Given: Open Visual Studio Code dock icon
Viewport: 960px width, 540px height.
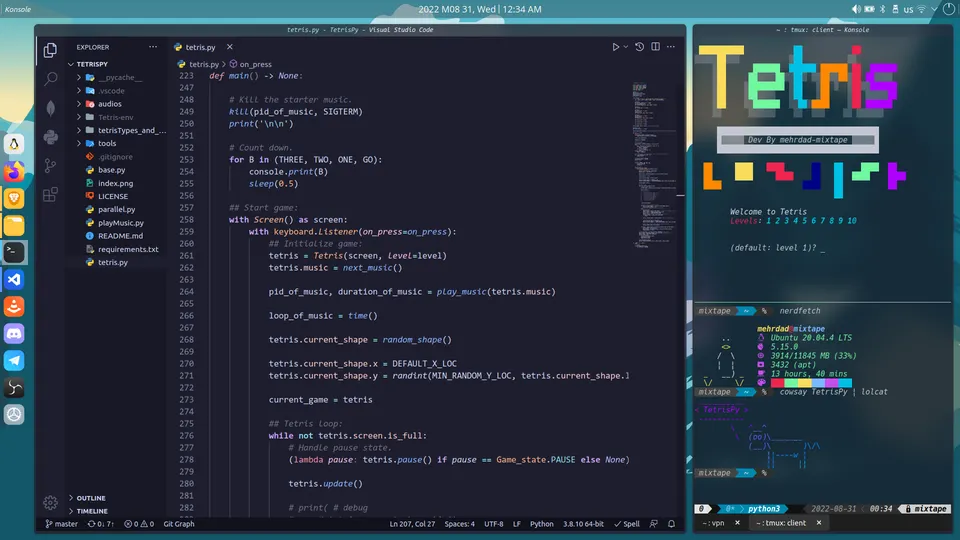Looking at the screenshot, I should click(x=14, y=279).
